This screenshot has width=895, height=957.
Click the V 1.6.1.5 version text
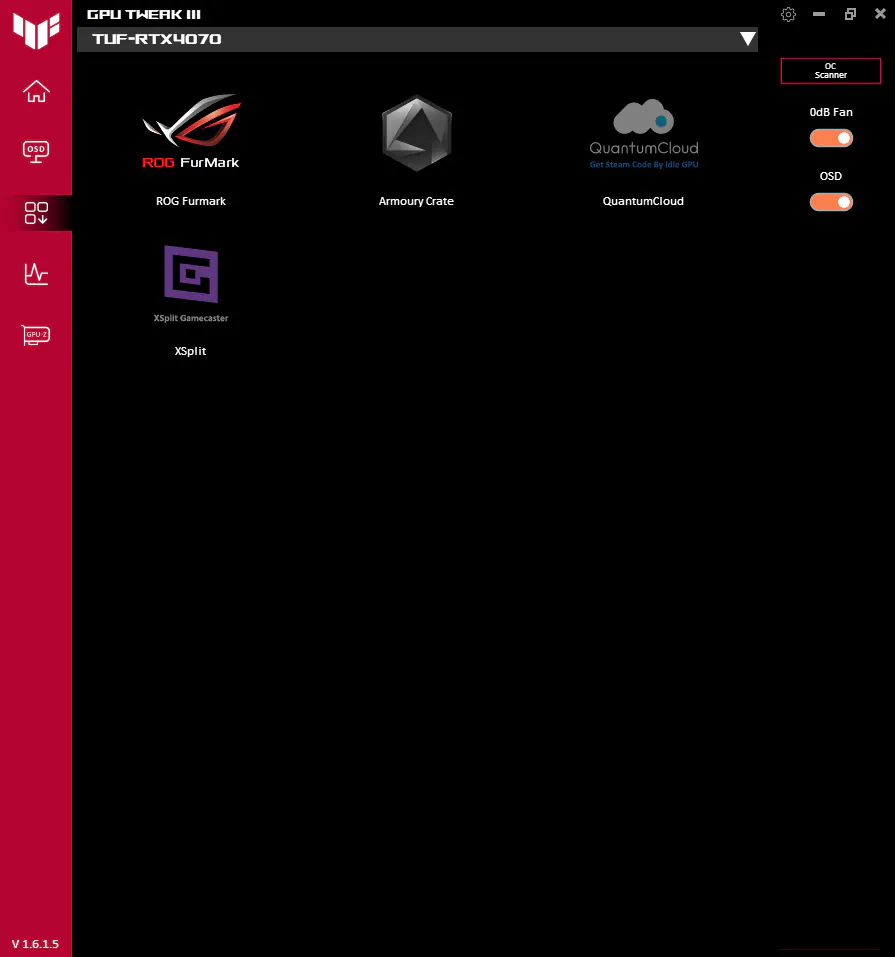pos(35,944)
